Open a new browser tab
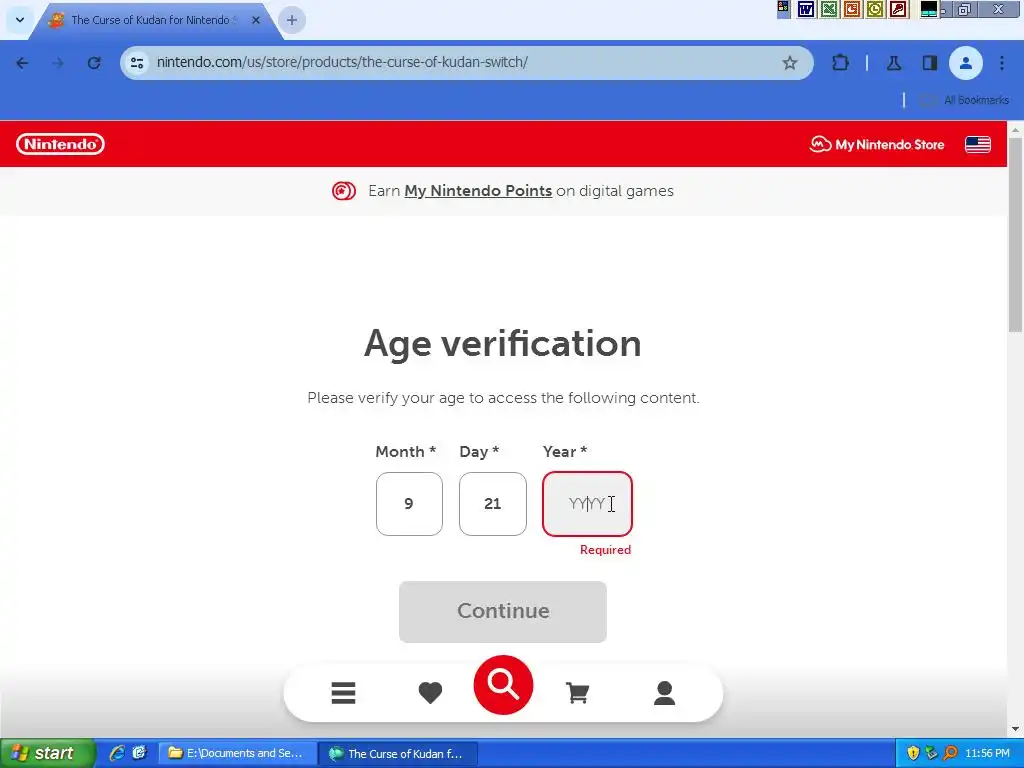This screenshot has width=1024, height=768. [x=292, y=20]
